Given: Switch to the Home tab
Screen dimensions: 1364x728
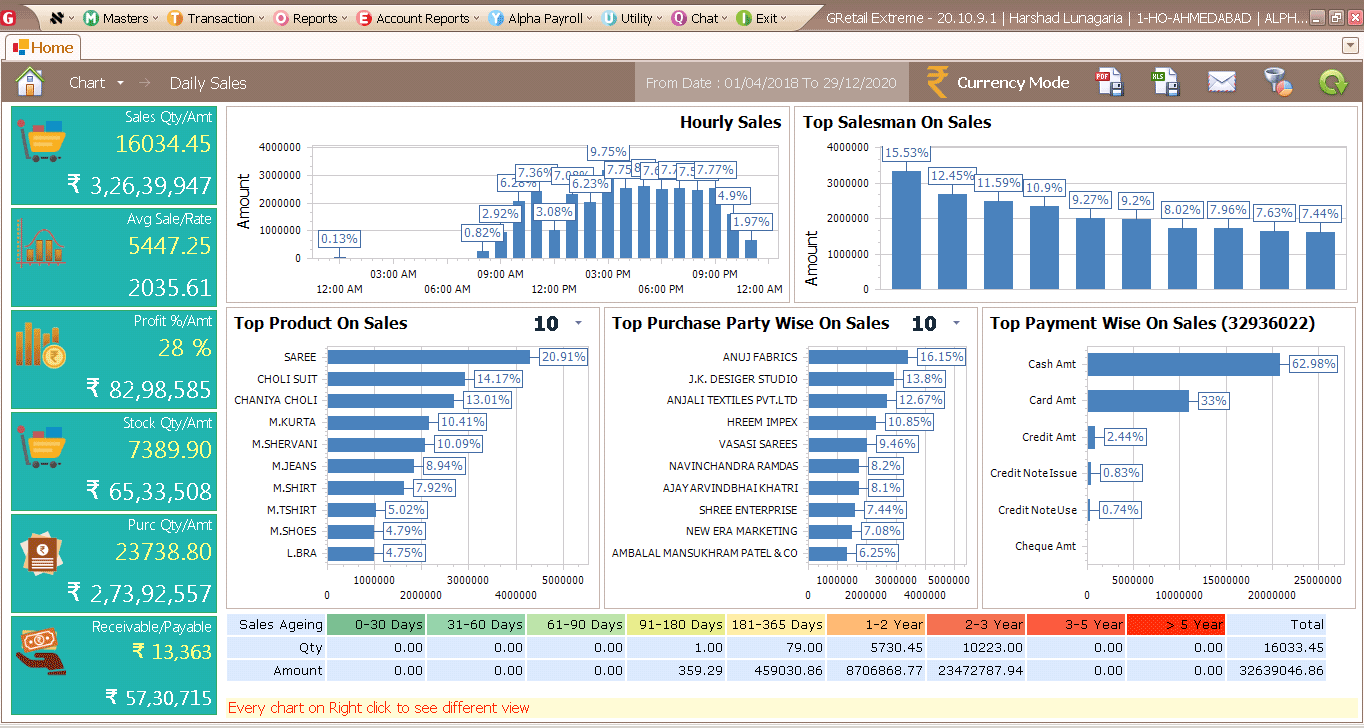Looking at the screenshot, I should (x=43, y=47).
